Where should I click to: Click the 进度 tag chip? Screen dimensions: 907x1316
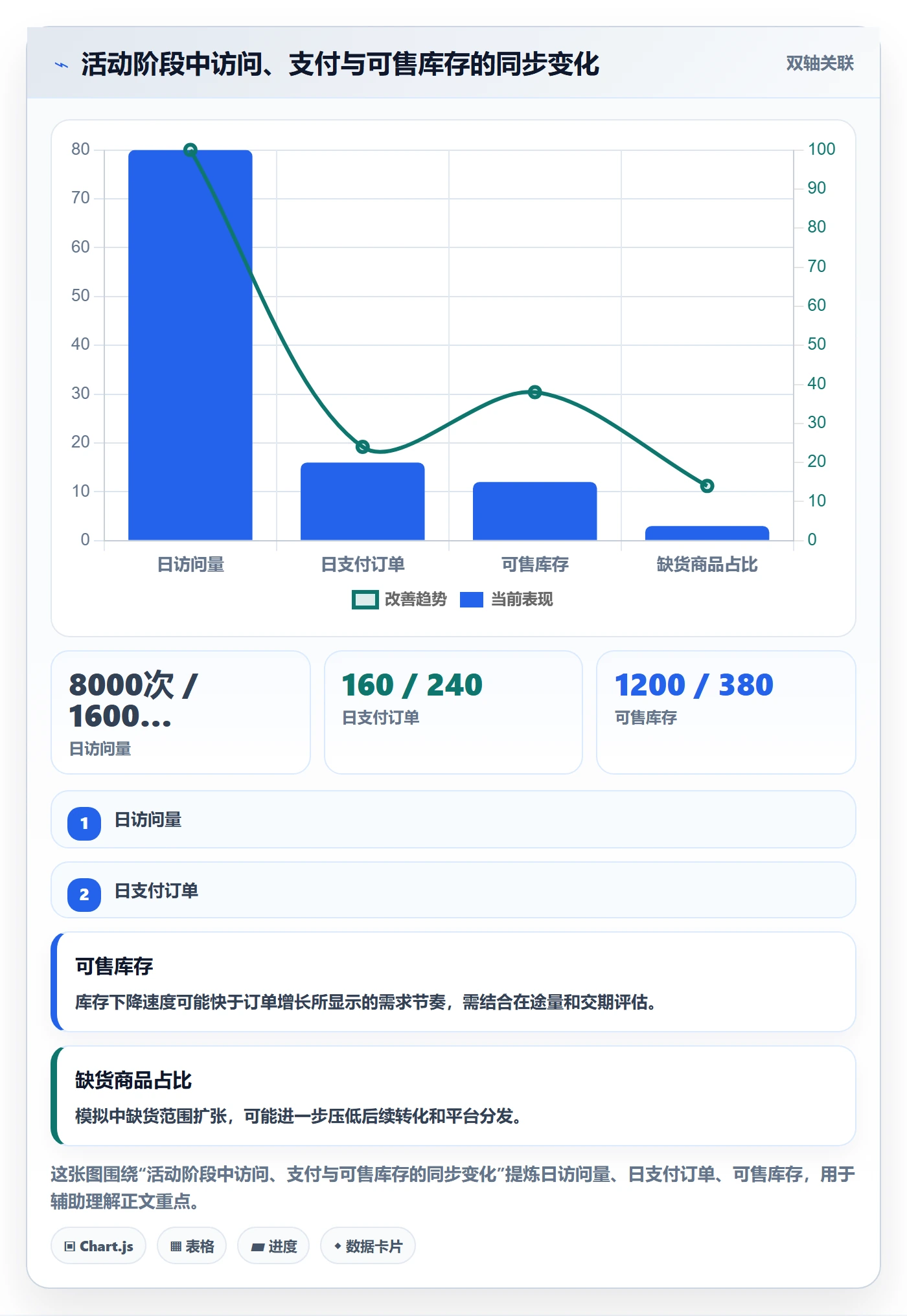coord(274,1246)
